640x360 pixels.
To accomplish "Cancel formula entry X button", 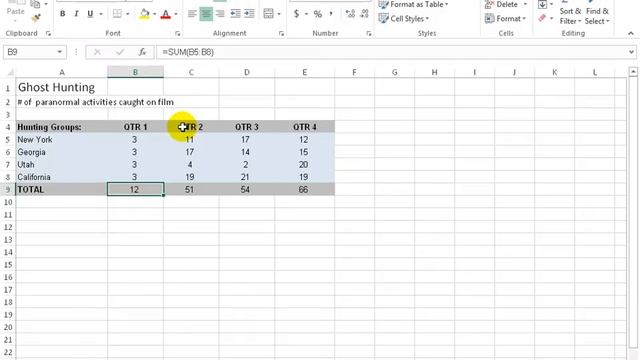I will [97, 52].
